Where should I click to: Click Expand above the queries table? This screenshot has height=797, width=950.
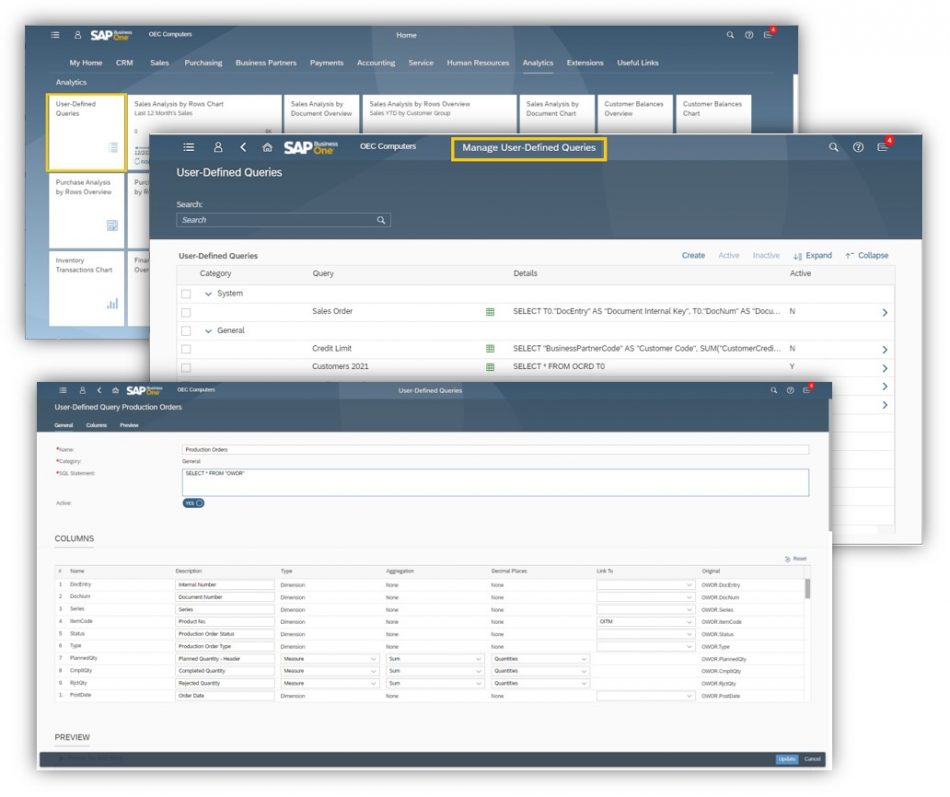pos(812,256)
